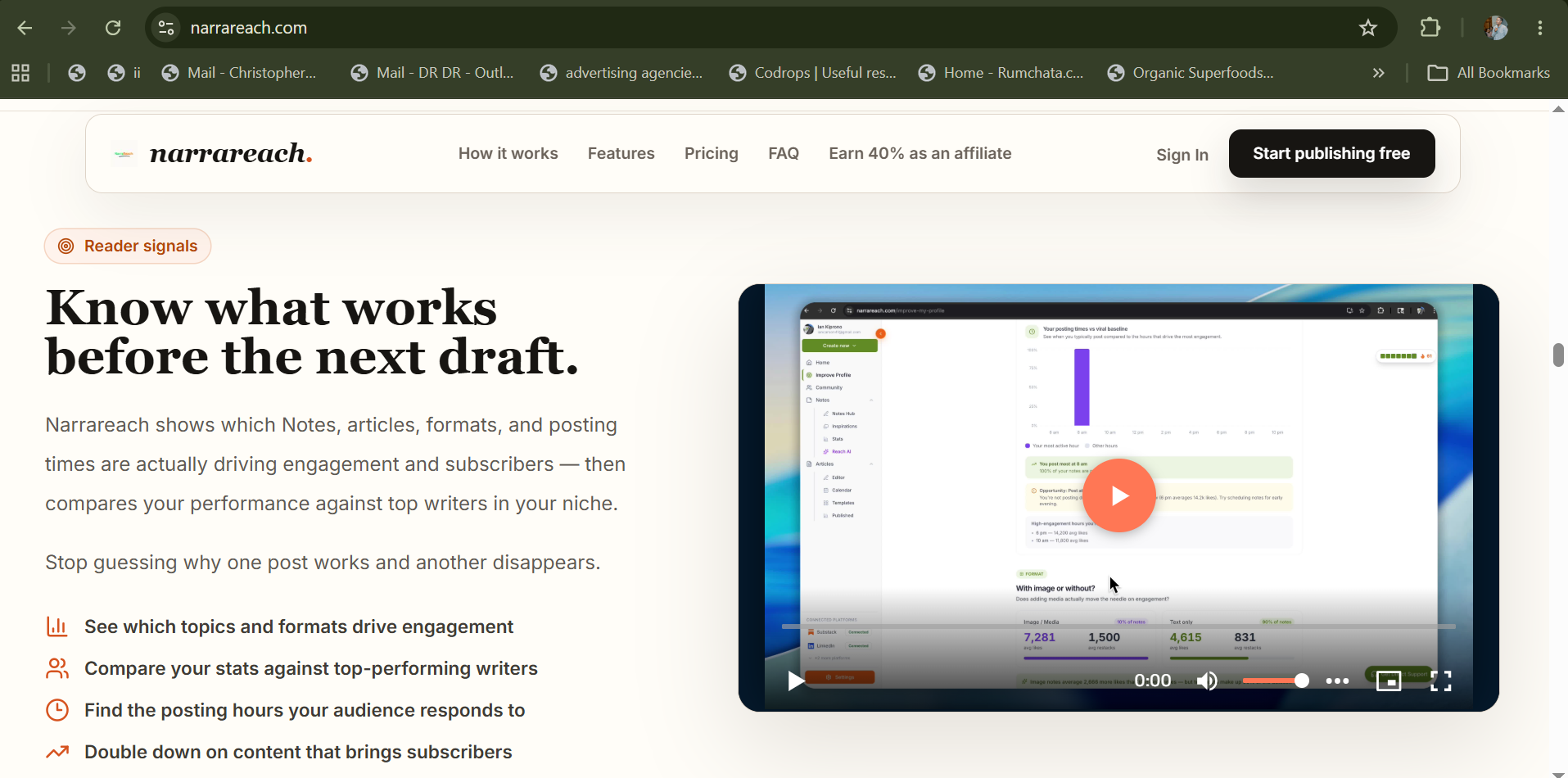1568x778 pixels.
Task: Seek on the video progress bar
Action: click(1118, 626)
